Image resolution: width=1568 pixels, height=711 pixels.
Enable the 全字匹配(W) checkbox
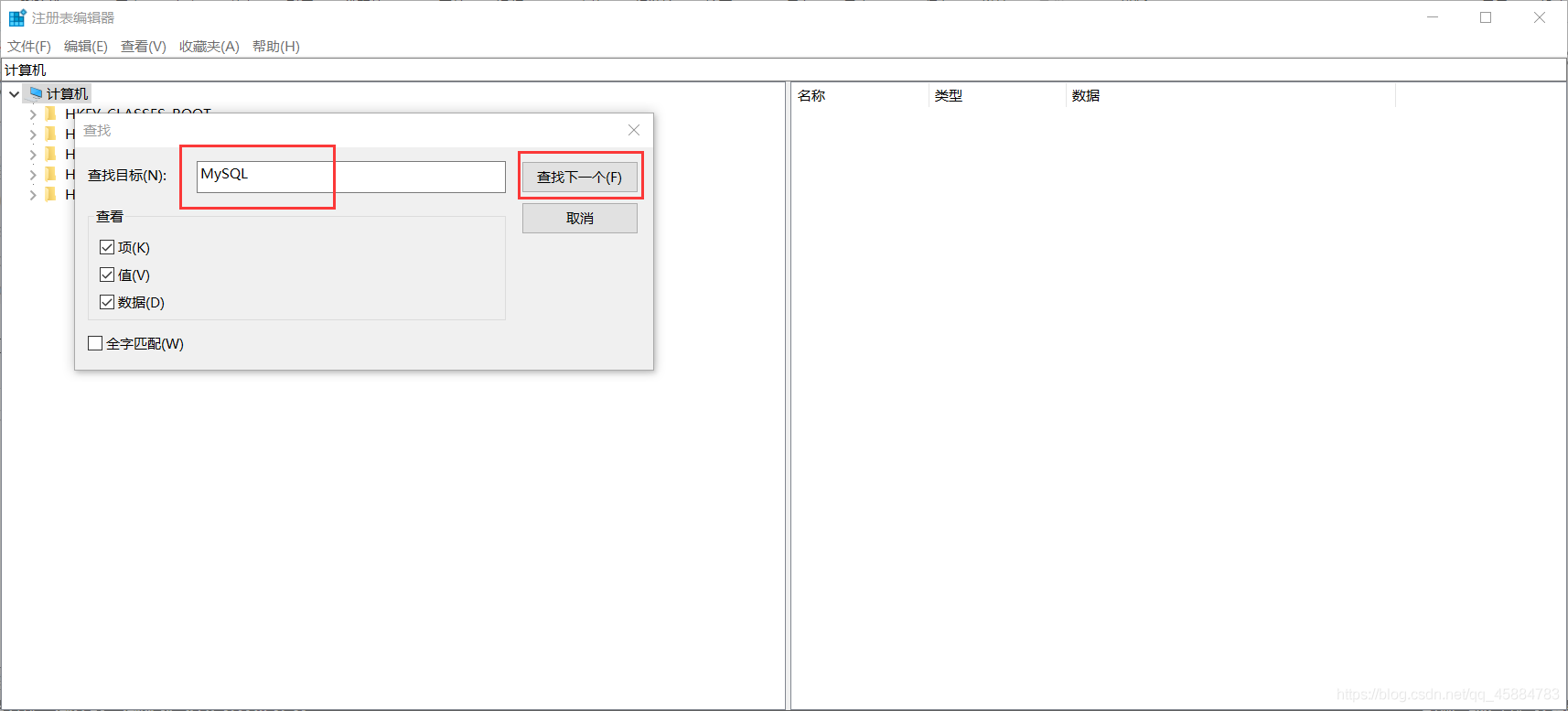point(95,343)
